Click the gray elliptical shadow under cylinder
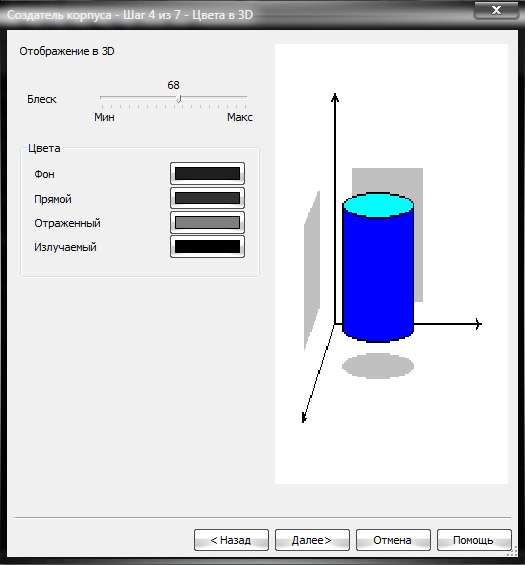This screenshot has width=525, height=565. click(x=378, y=366)
